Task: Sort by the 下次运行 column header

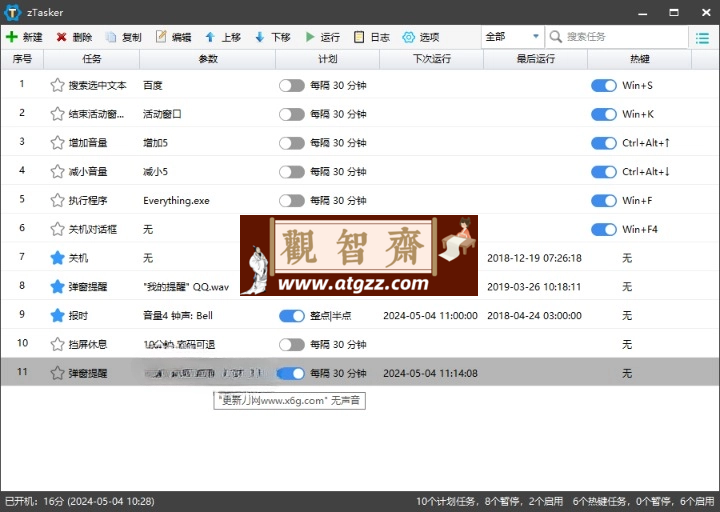Action: point(432,59)
